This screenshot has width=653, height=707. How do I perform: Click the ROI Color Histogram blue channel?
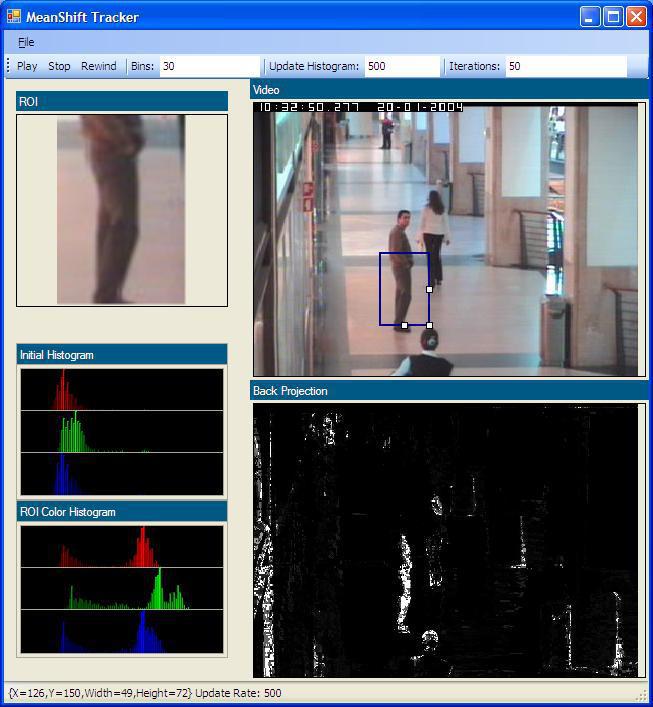pos(122,631)
